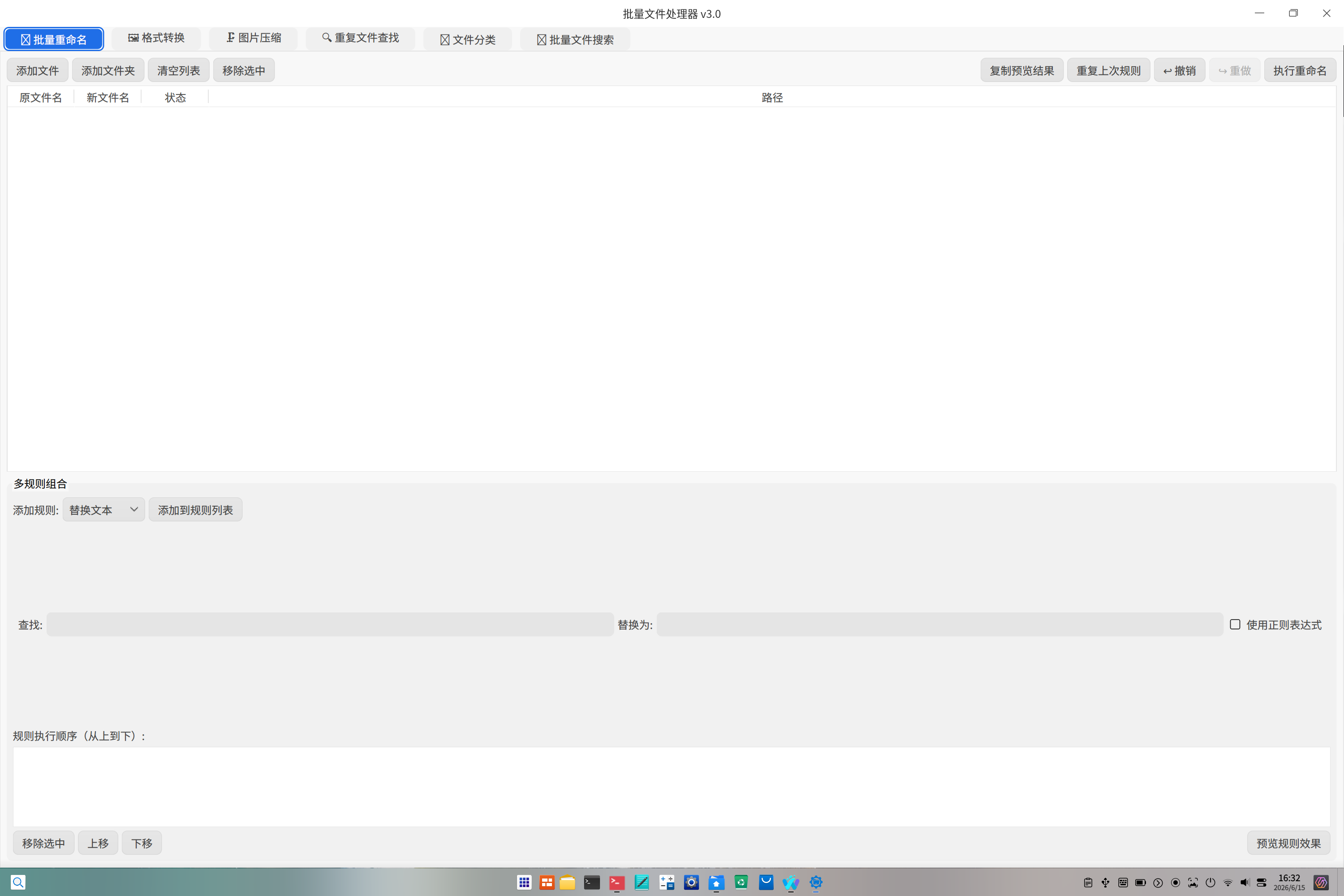Image resolution: width=1344 pixels, height=896 pixels.
Task: Click the 原文件名 column header
Action: (x=41, y=98)
